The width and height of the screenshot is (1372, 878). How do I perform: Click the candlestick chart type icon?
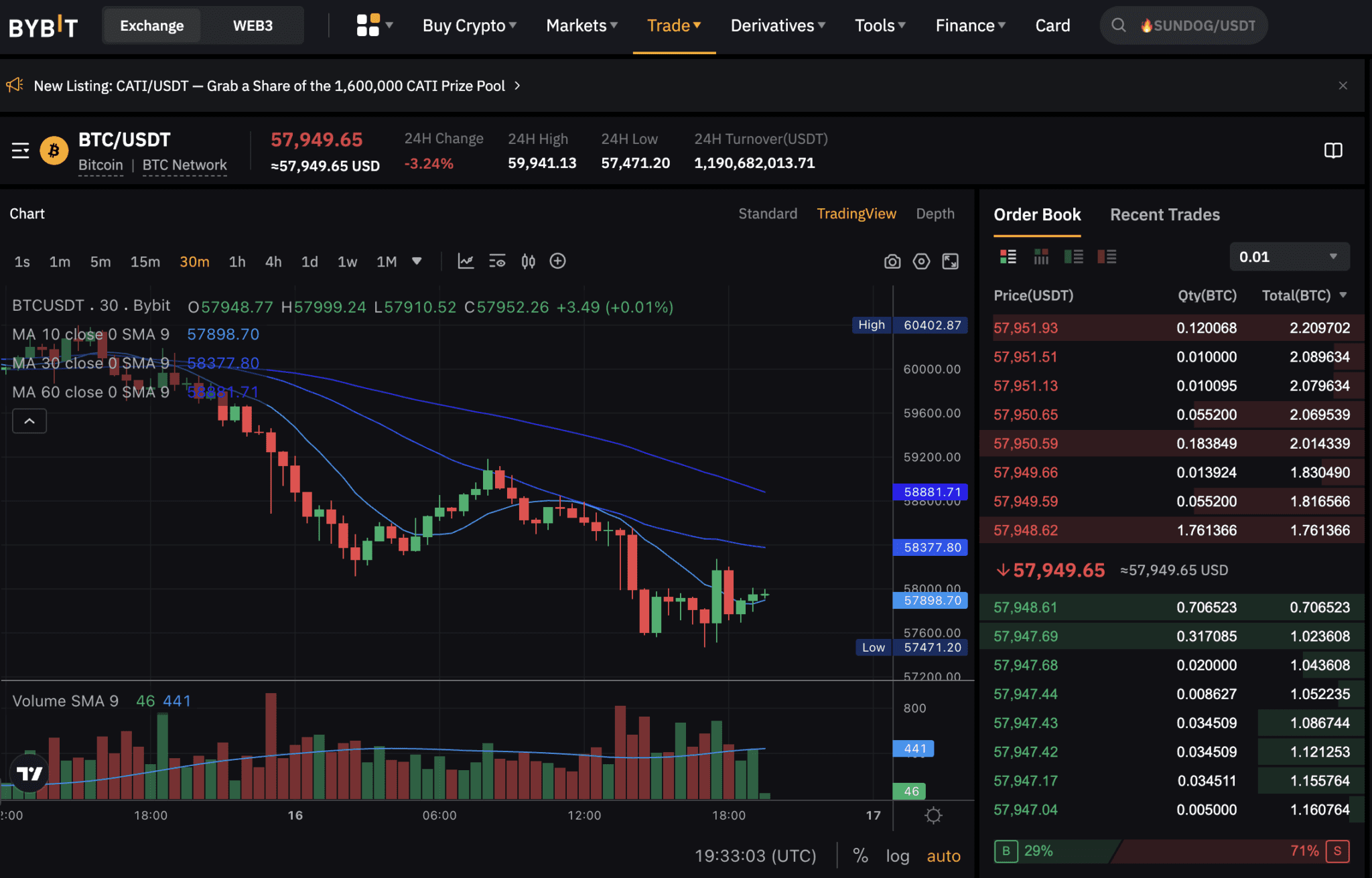pyautogui.click(x=528, y=261)
